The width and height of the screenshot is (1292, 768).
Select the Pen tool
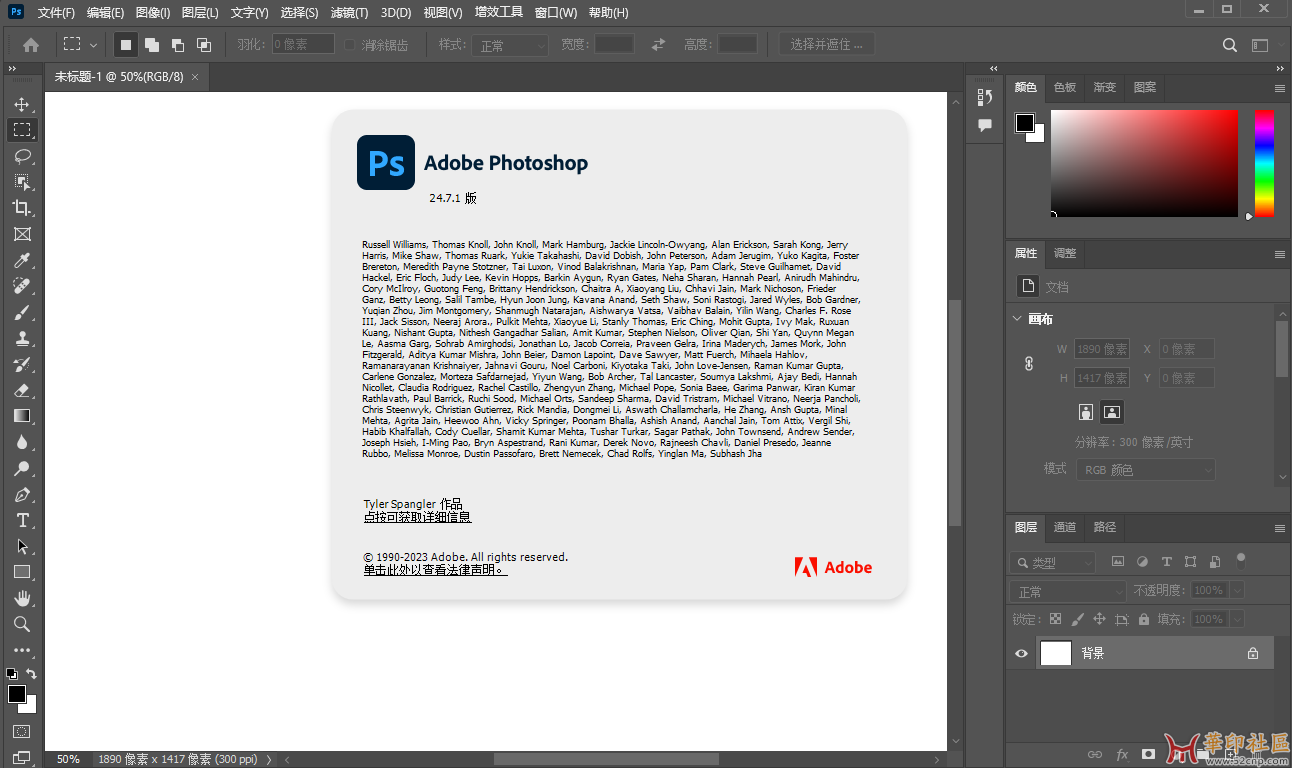[x=22, y=494]
